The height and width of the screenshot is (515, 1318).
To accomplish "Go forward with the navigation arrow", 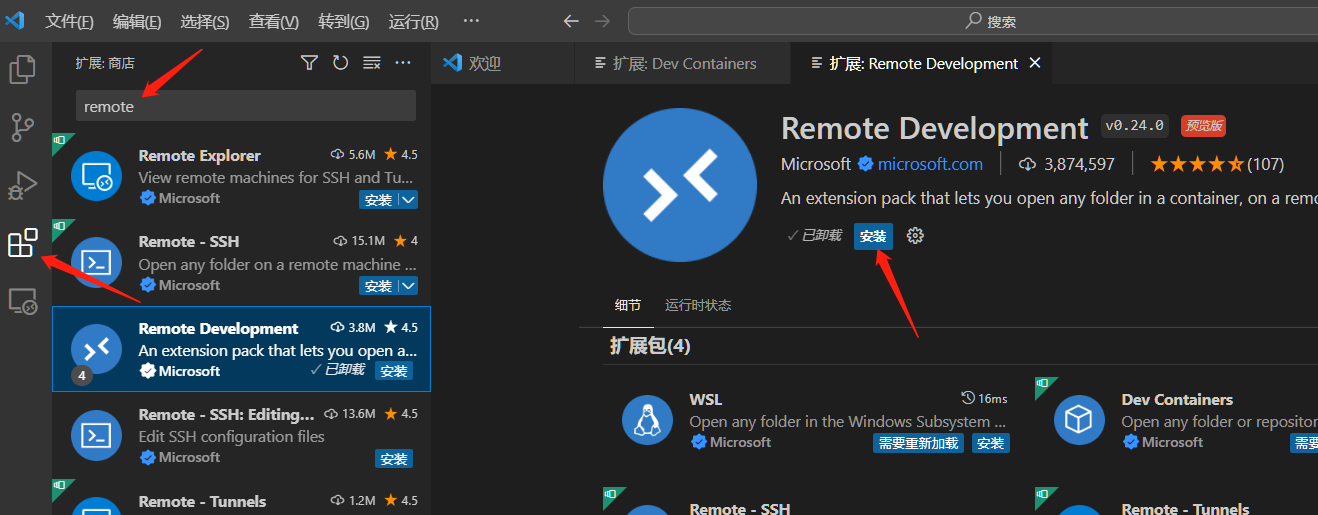I will coord(602,21).
